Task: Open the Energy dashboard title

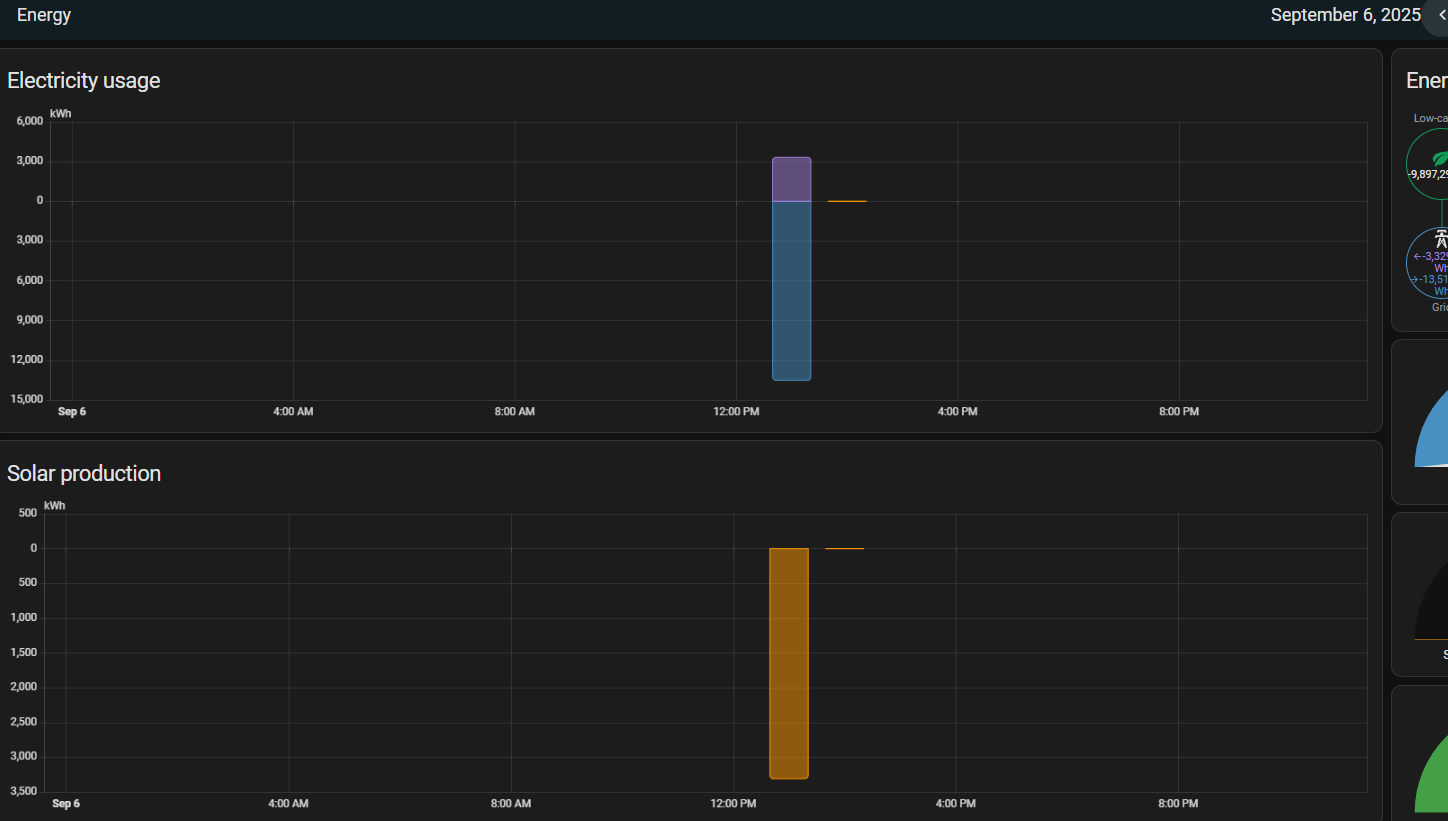Action: click(x=44, y=15)
